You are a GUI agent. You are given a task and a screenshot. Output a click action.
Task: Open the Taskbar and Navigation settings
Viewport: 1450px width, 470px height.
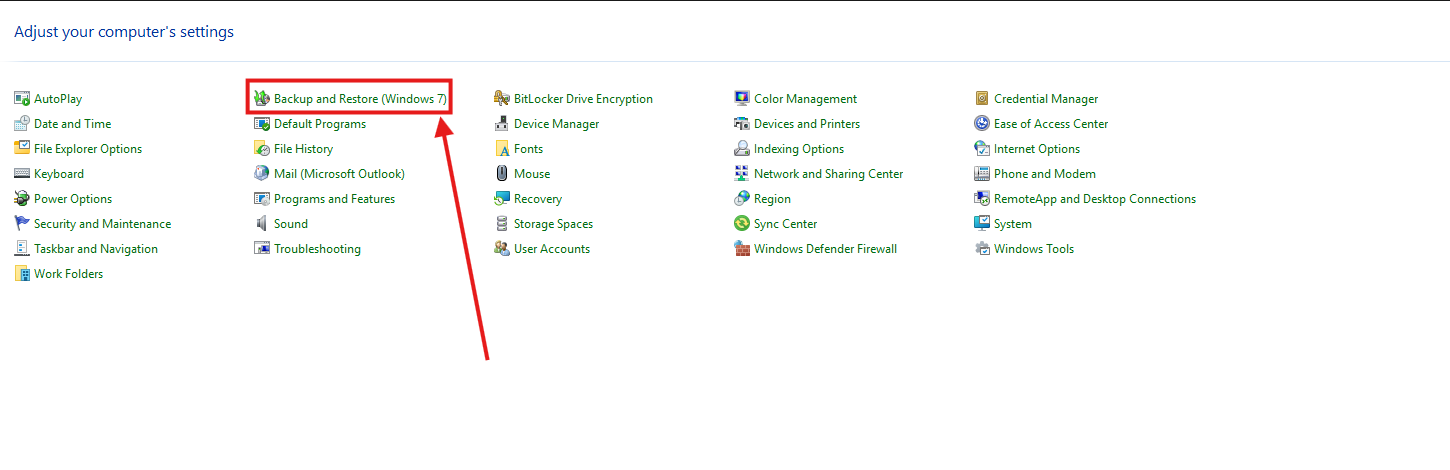96,249
